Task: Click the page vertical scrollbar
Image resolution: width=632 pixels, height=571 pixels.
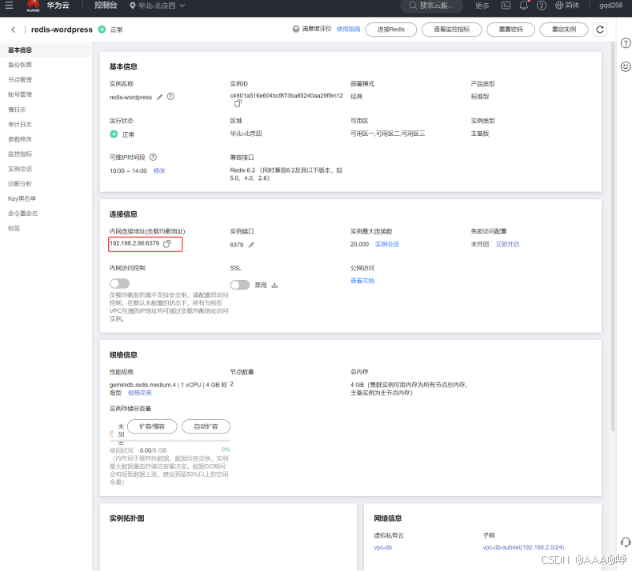Action: click(x=613, y=237)
